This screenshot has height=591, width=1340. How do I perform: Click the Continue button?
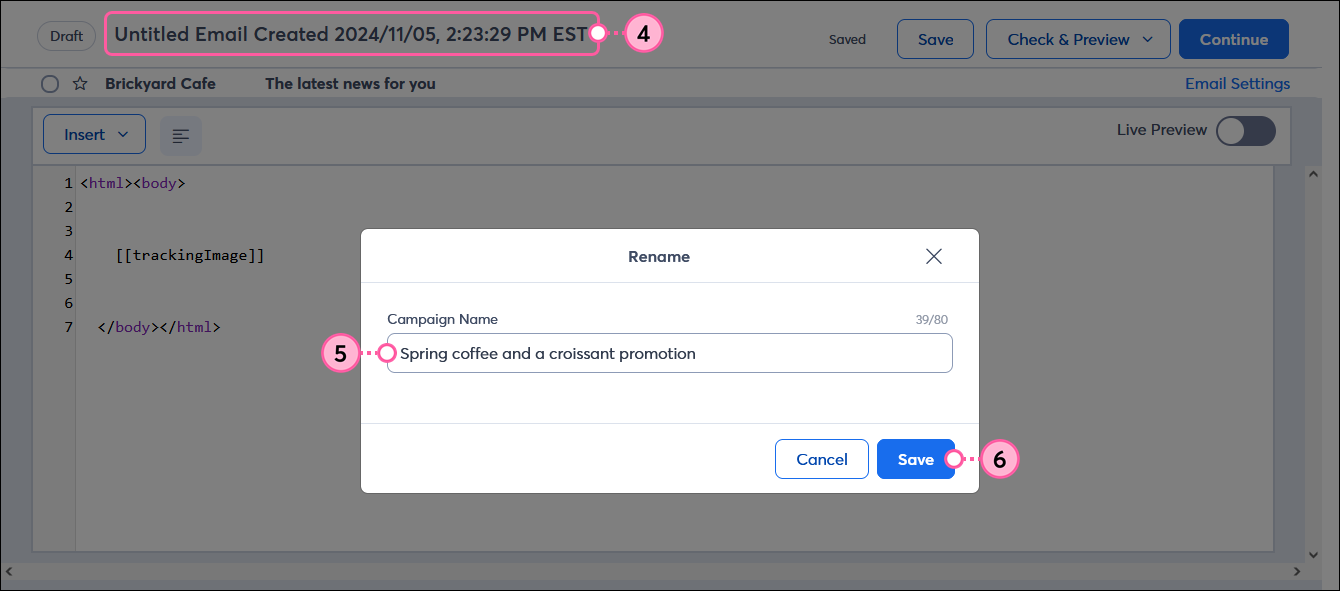pyautogui.click(x=1233, y=39)
